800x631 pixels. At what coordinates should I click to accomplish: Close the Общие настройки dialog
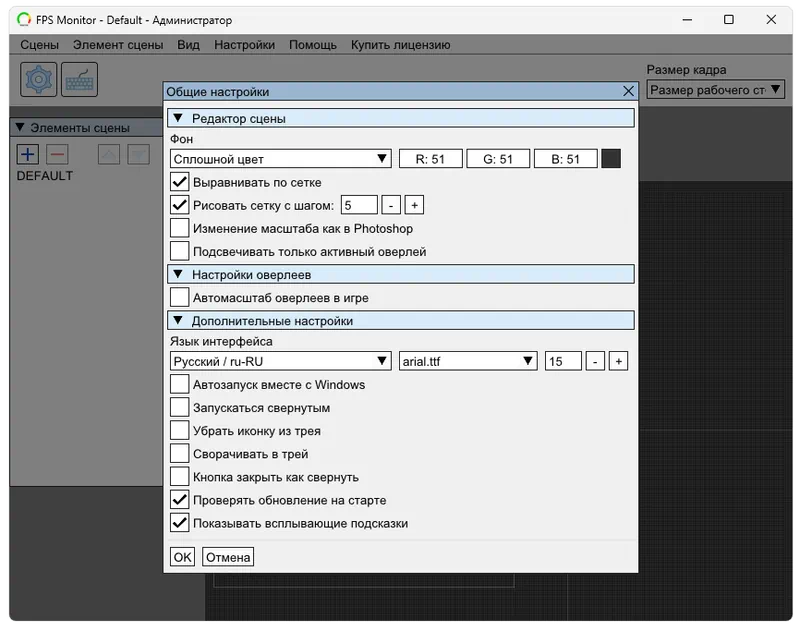[629, 91]
